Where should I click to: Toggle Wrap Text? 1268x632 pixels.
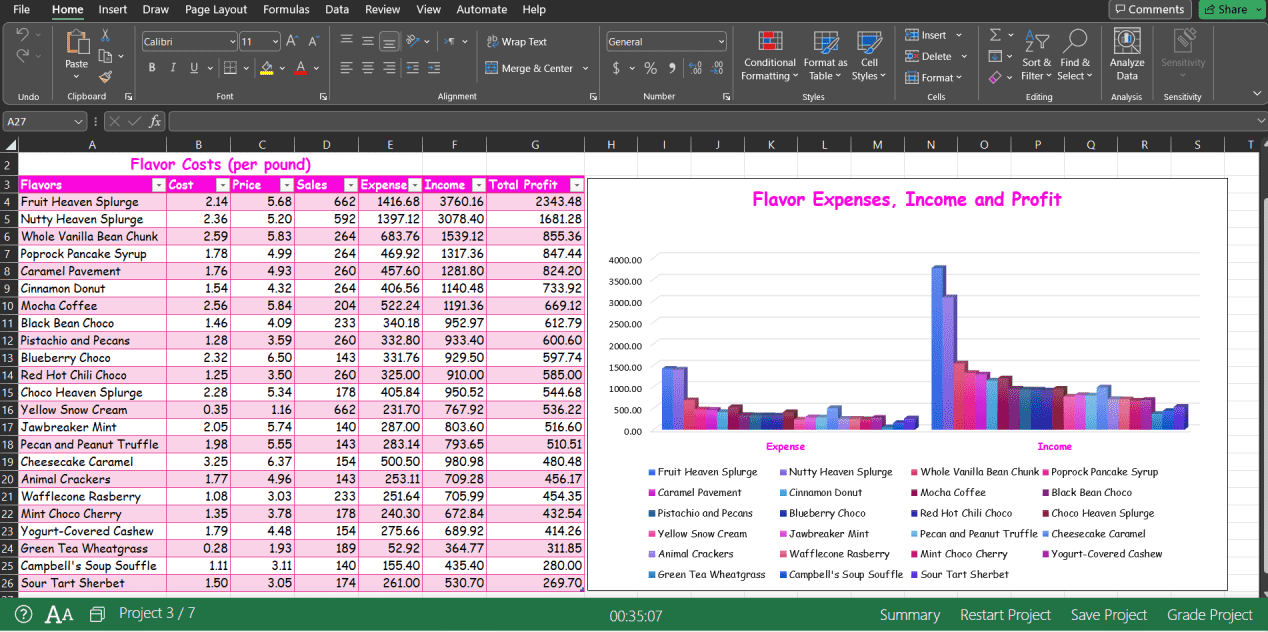517,42
